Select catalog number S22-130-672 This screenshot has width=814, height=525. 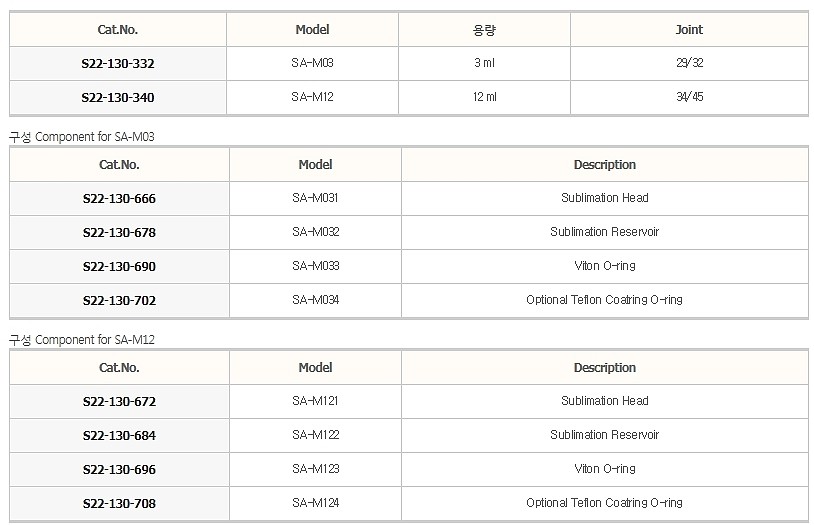(119, 401)
